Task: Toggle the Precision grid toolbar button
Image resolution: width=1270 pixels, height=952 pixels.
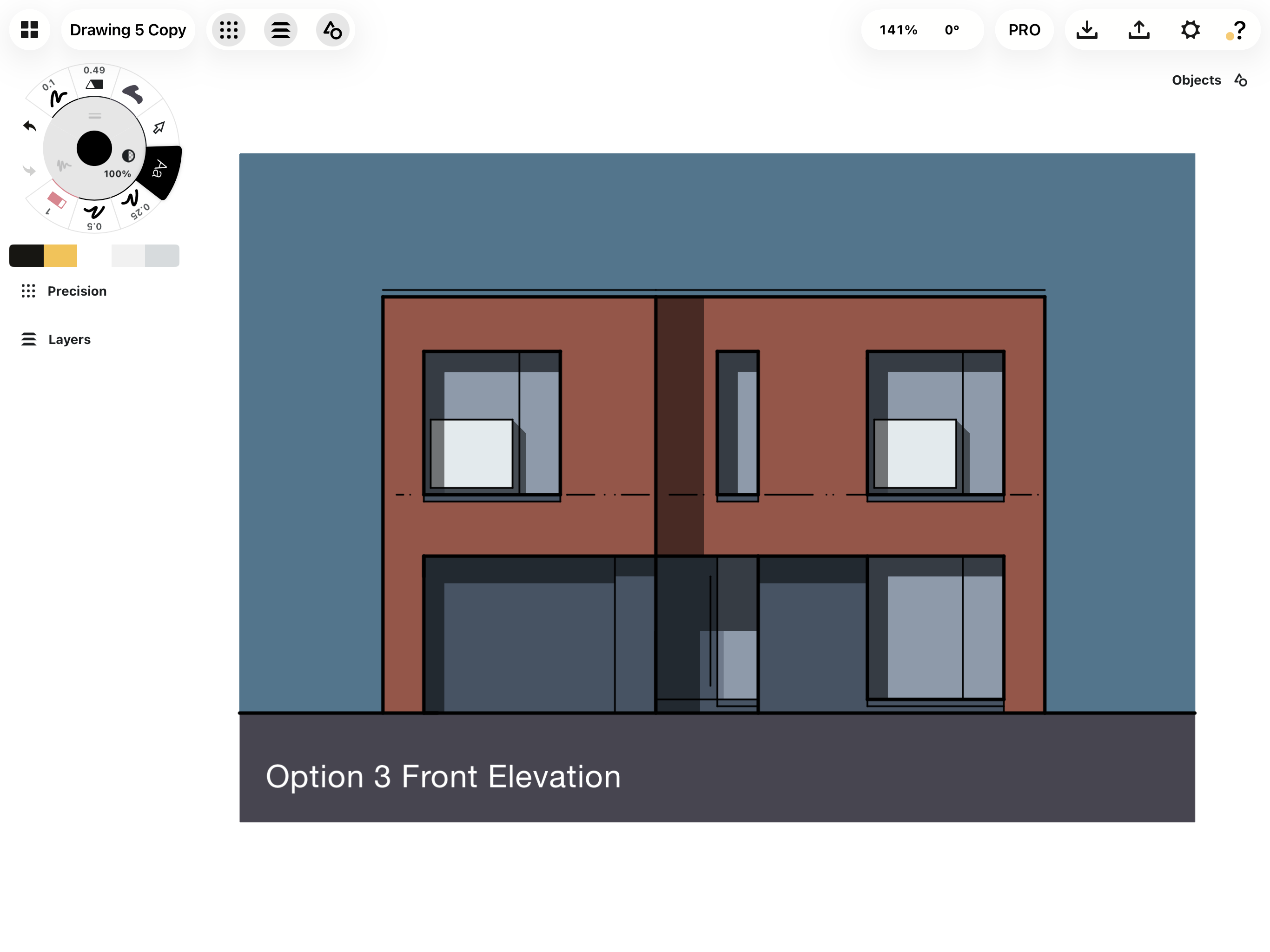Action: 229,30
